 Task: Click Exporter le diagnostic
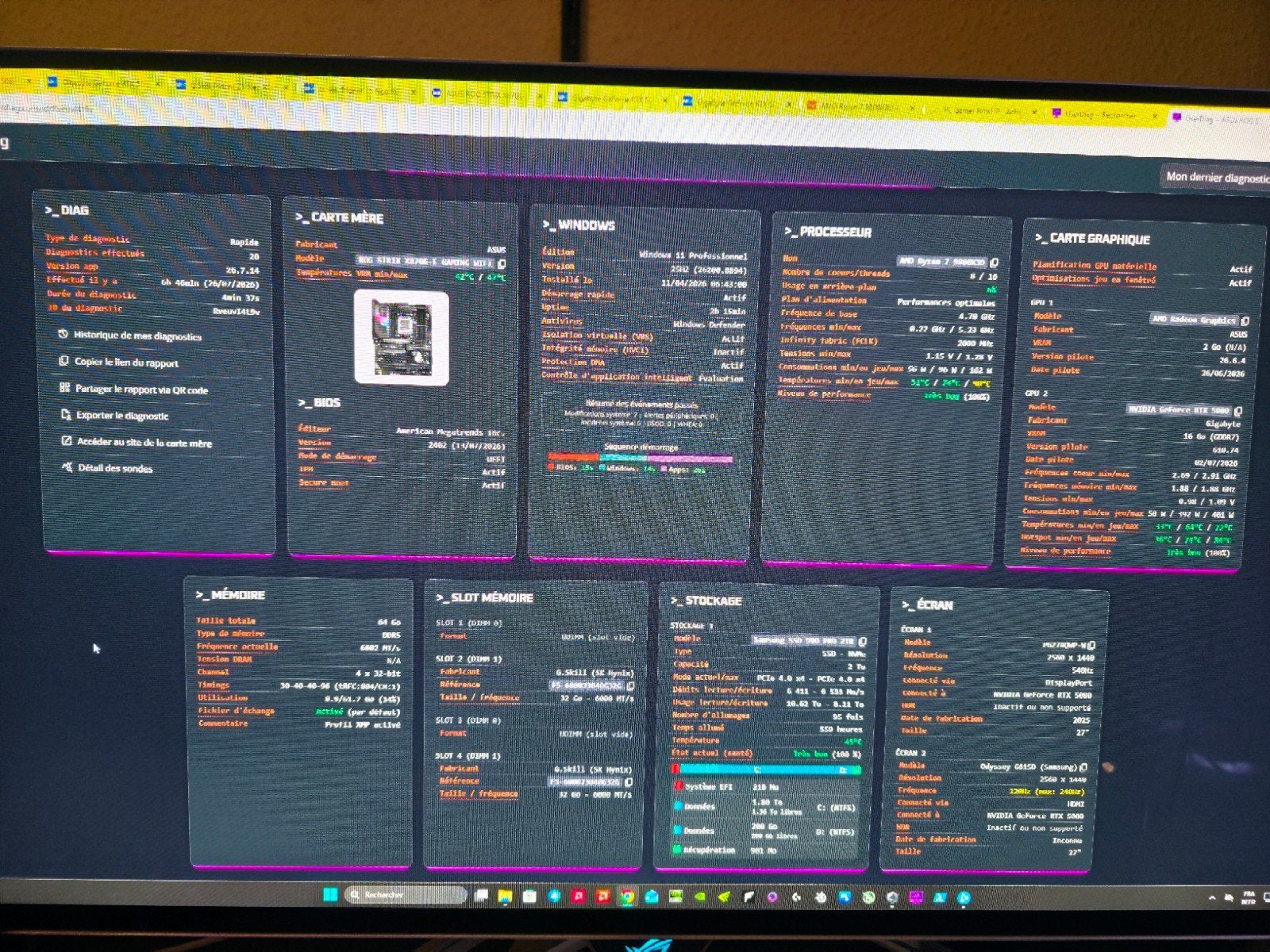coord(122,416)
